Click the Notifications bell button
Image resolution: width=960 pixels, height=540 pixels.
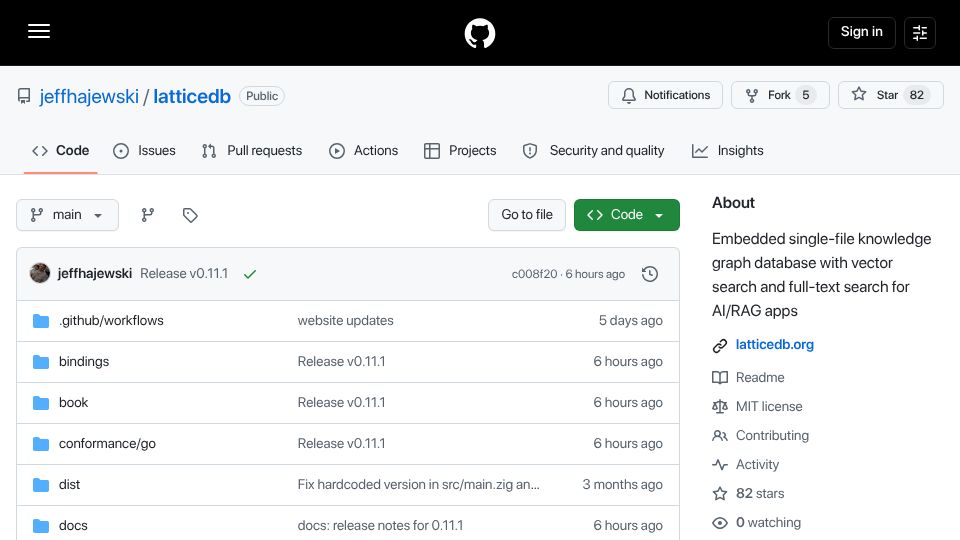(x=665, y=95)
